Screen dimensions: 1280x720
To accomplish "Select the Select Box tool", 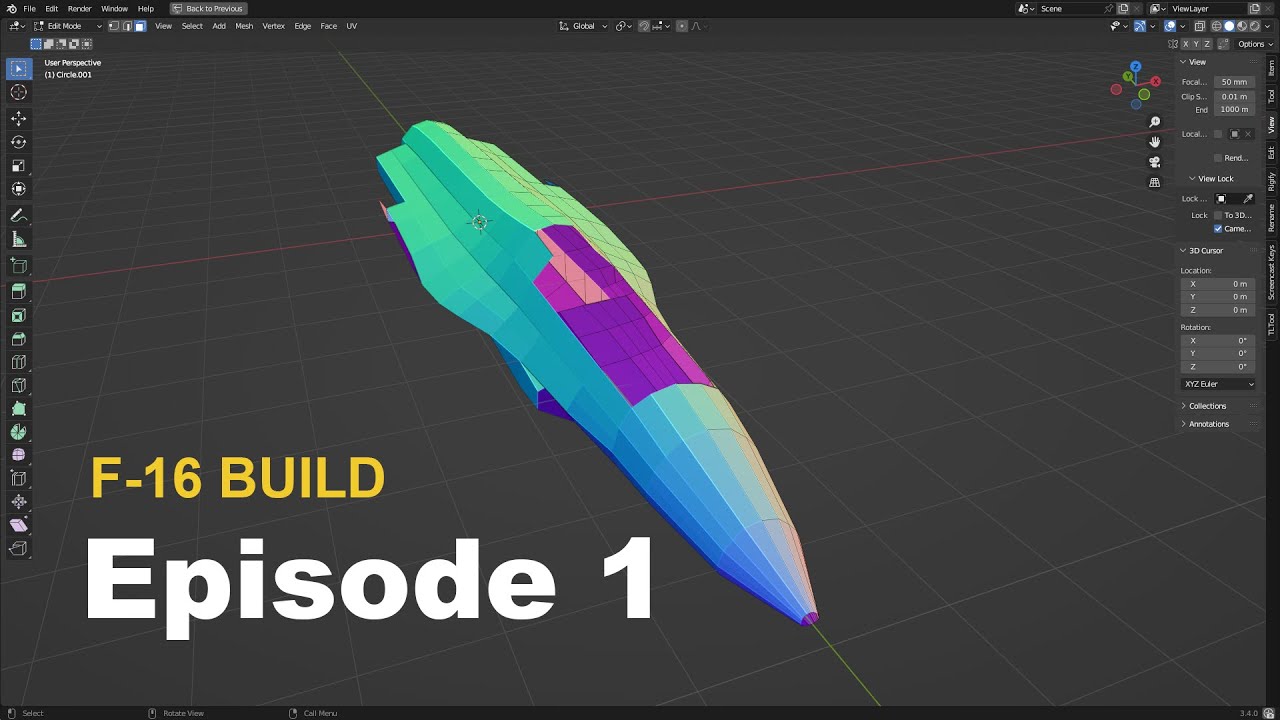I will click(x=18, y=69).
